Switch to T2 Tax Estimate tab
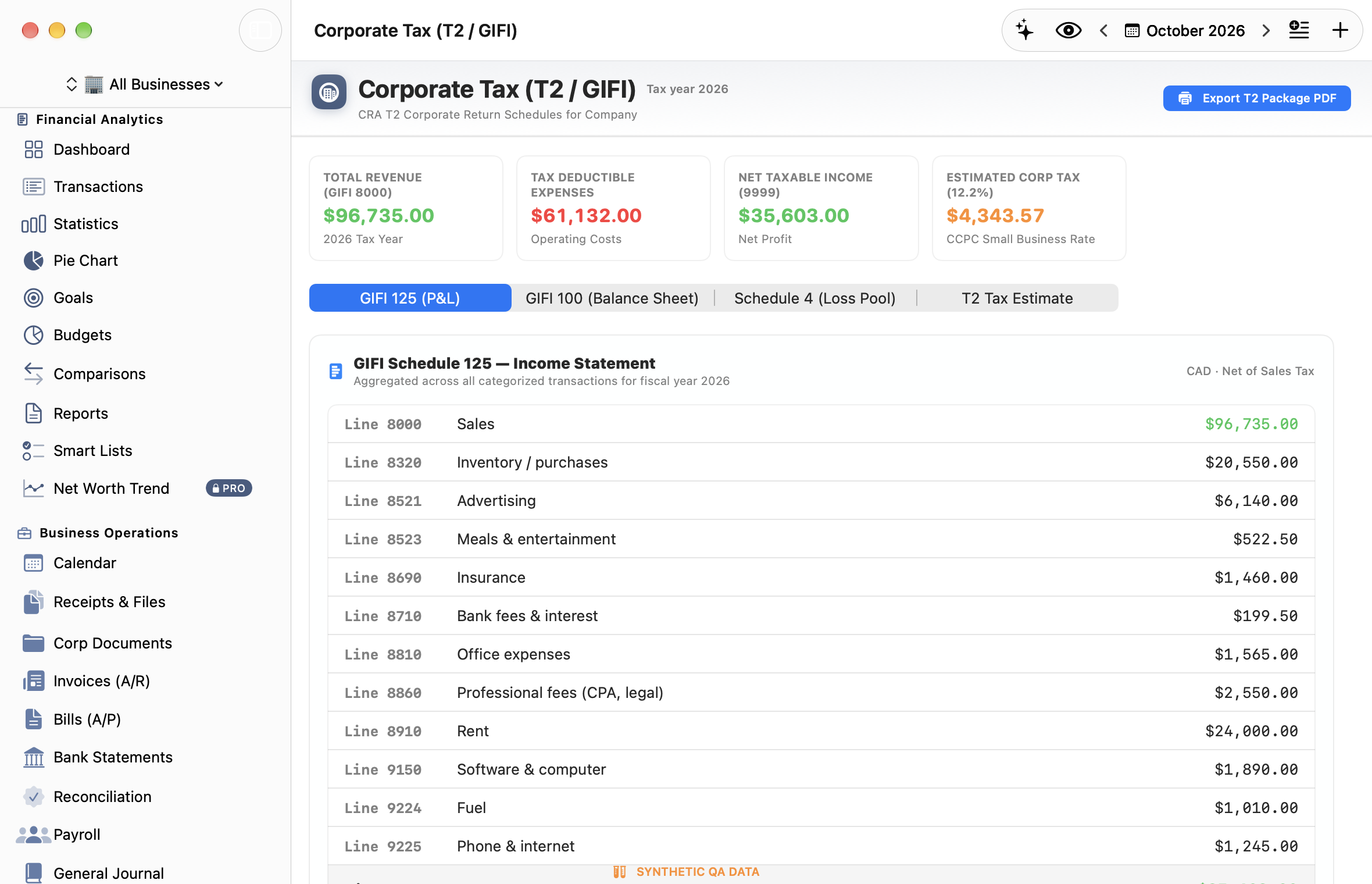This screenshot has width=1372, height=884. [1017, 298]
